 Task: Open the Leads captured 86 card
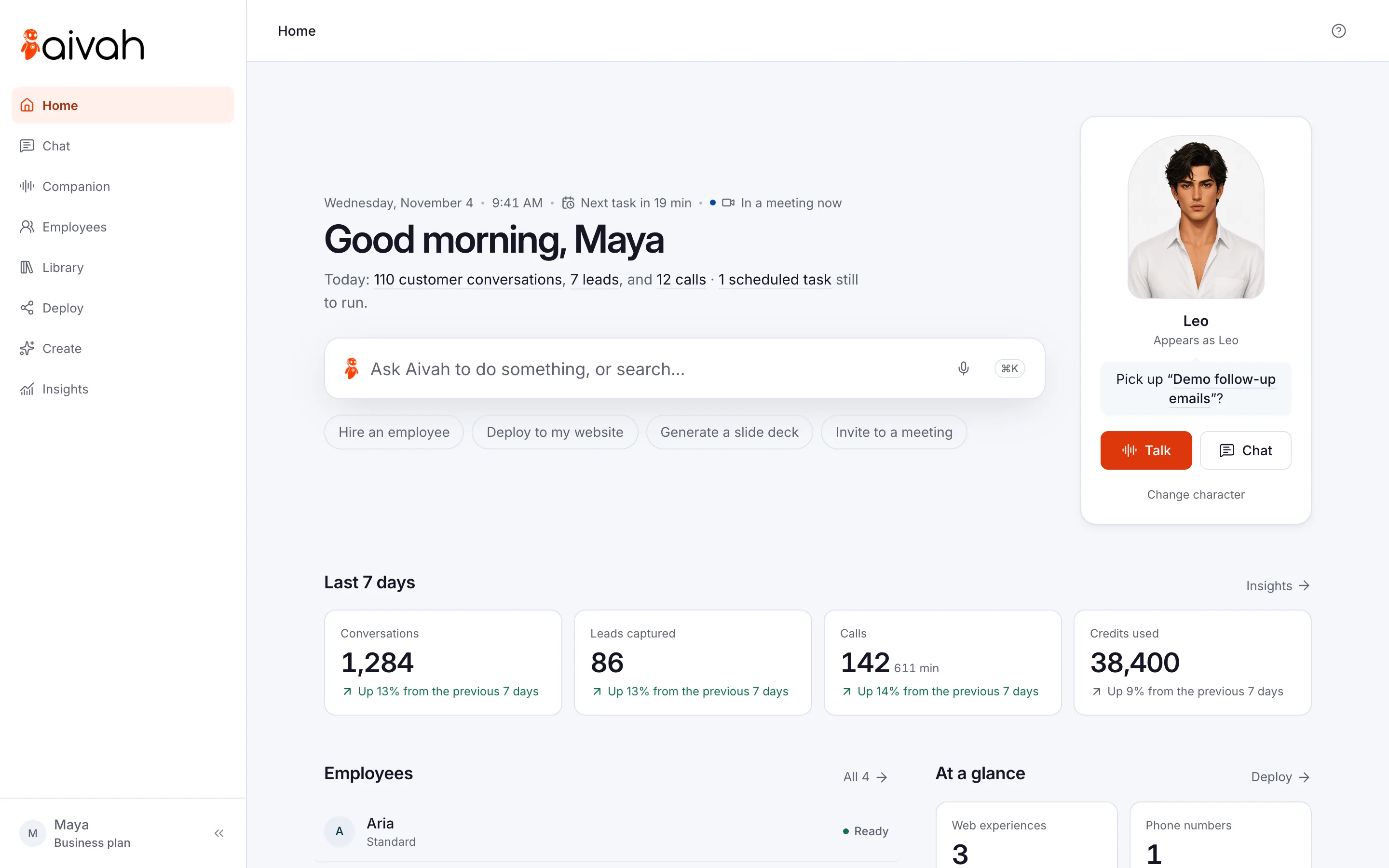[x=693, y=663]
